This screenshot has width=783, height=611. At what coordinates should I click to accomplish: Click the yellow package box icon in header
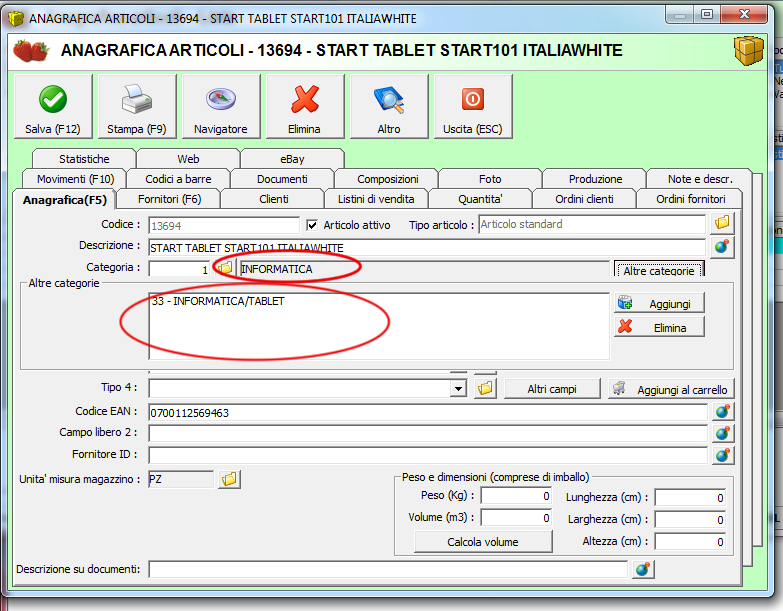pyautogui.click(x=749, y=50)
